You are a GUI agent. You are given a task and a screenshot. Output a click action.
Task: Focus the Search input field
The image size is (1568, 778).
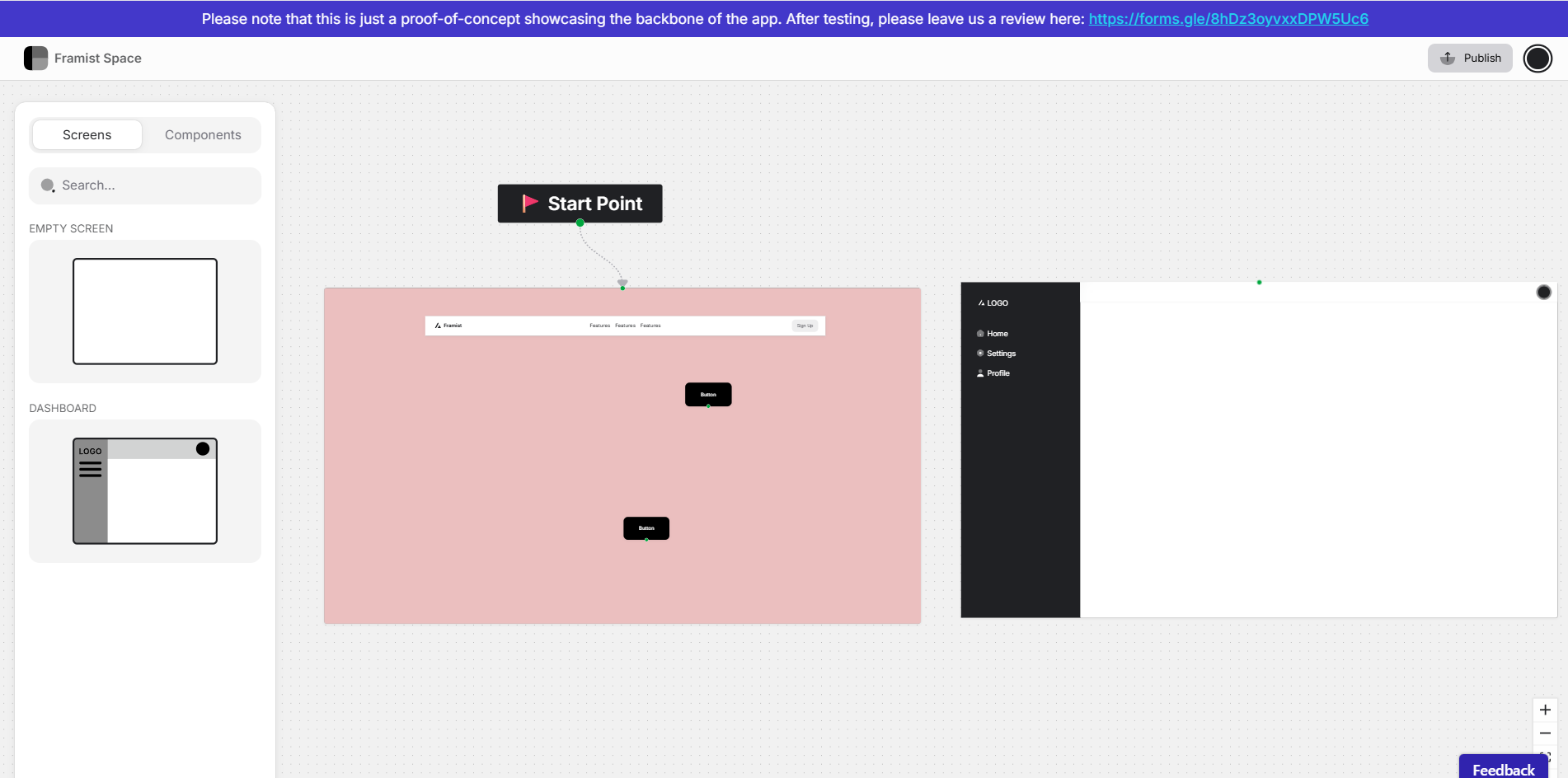(145, 185)
